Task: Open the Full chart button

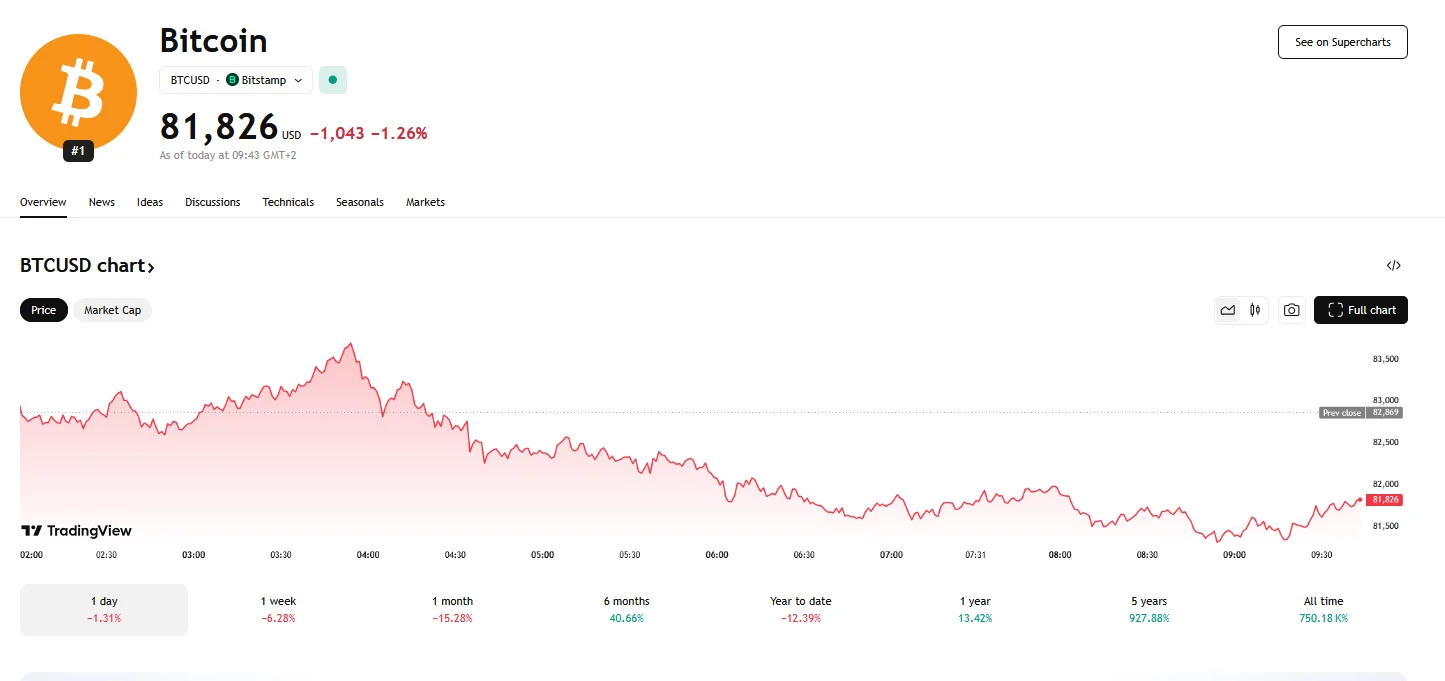Action: (x=1361, y=310)
